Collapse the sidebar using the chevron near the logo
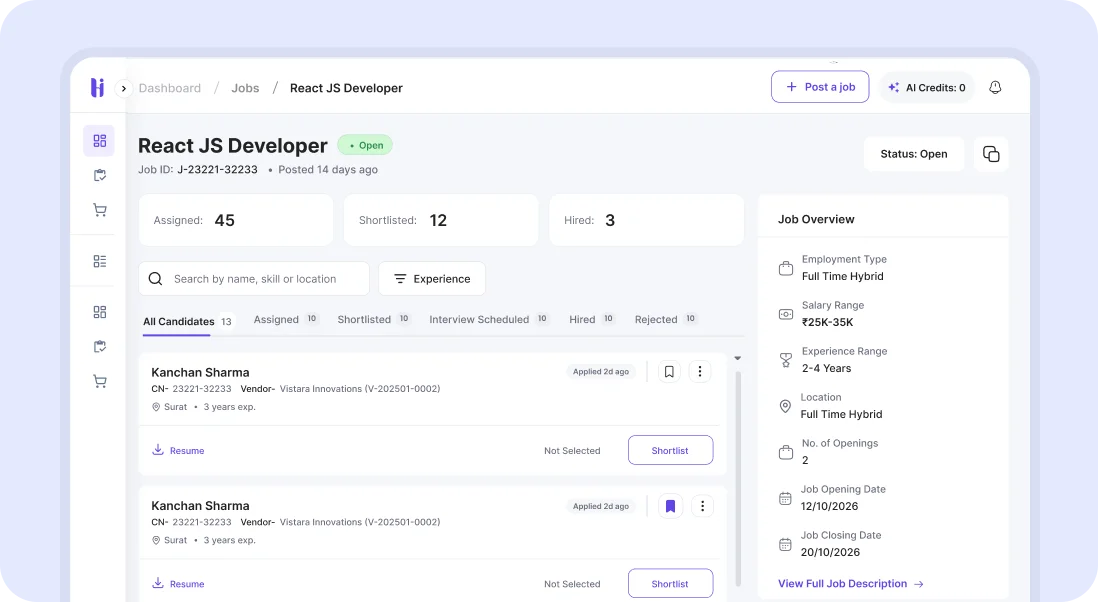This screenshot has width=1098, height=602. point(123,88)
